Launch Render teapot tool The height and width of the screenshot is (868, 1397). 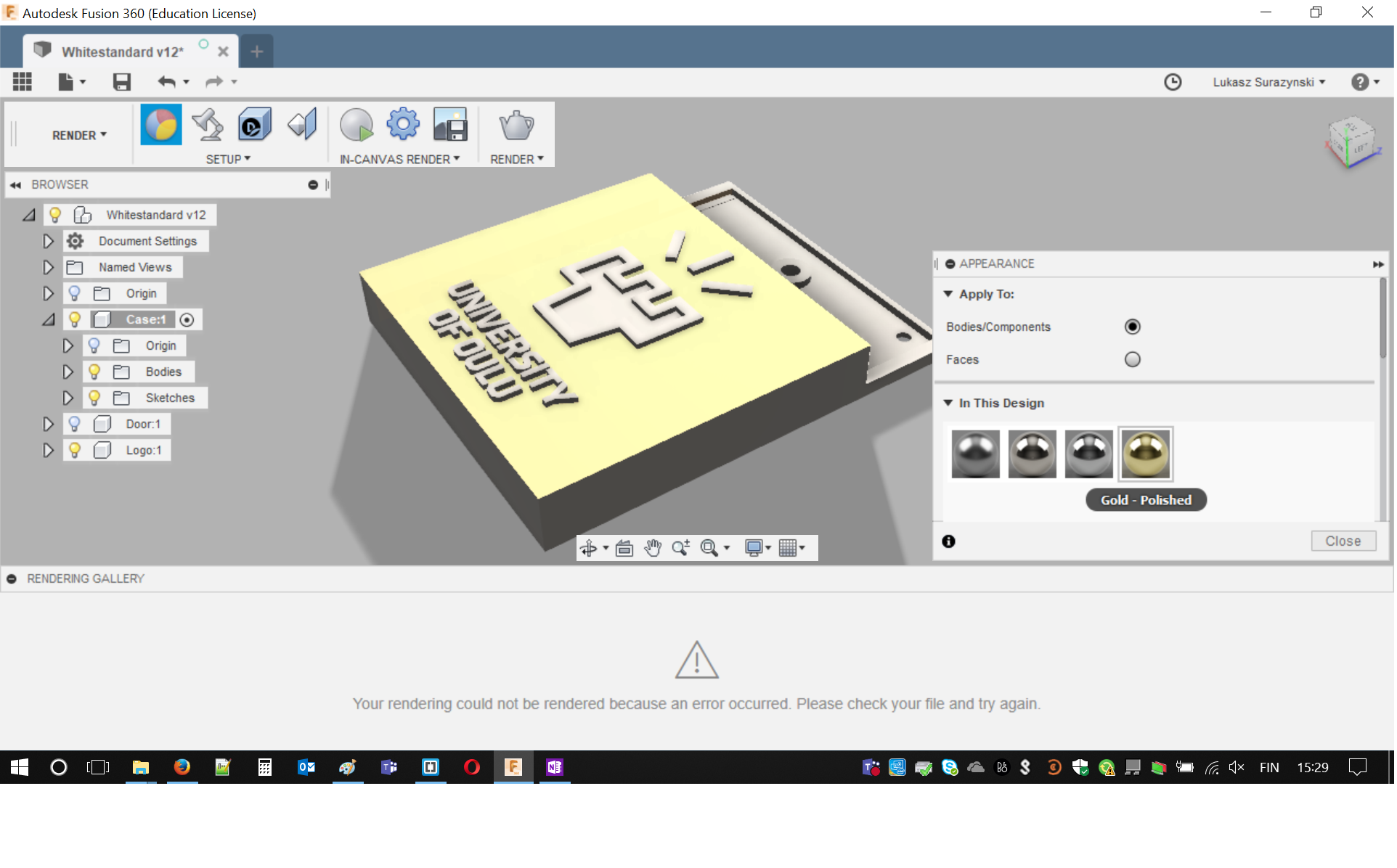(x=516, y=126)
